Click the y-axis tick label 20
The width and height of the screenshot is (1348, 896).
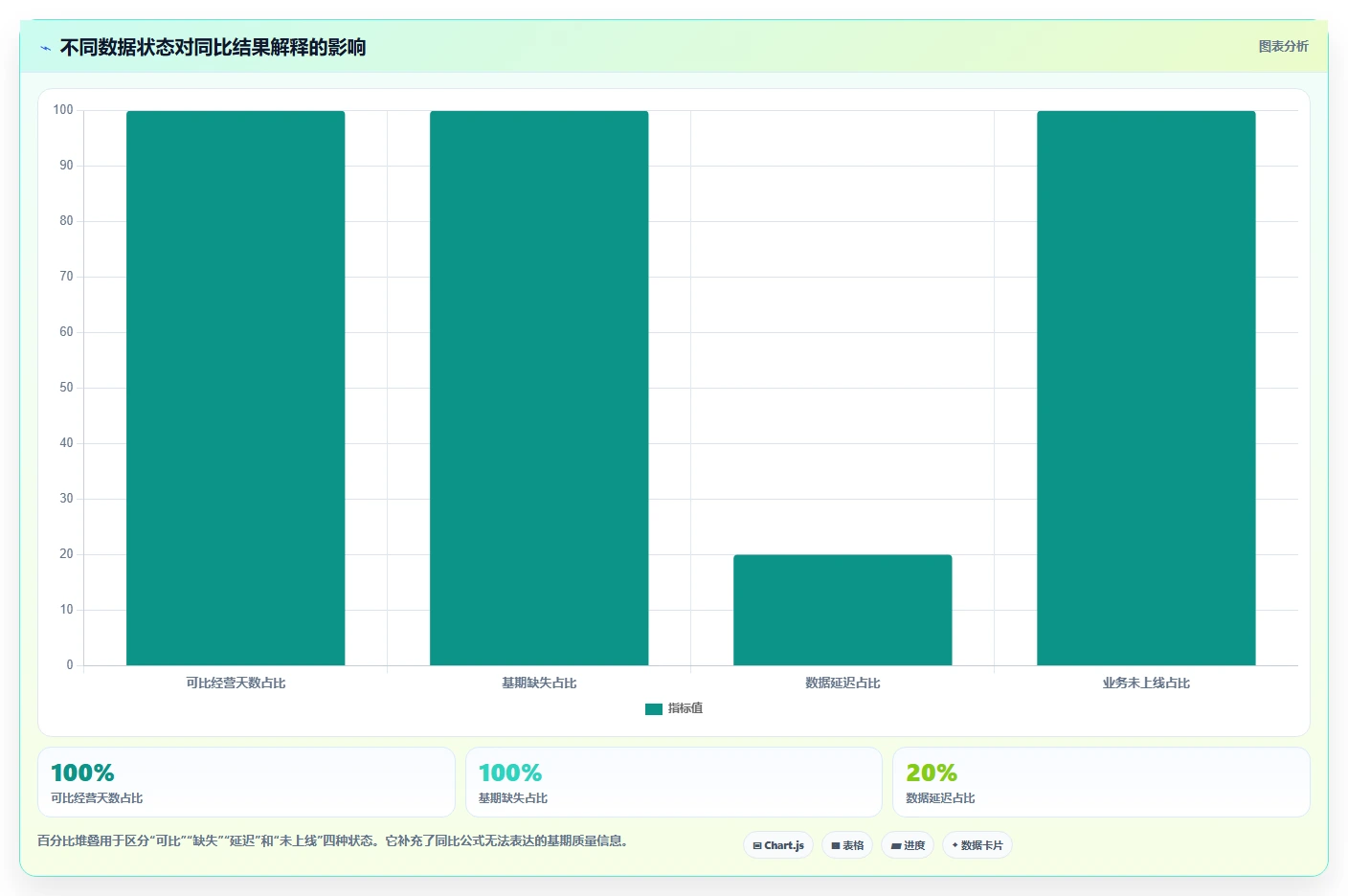click(66, 554)
